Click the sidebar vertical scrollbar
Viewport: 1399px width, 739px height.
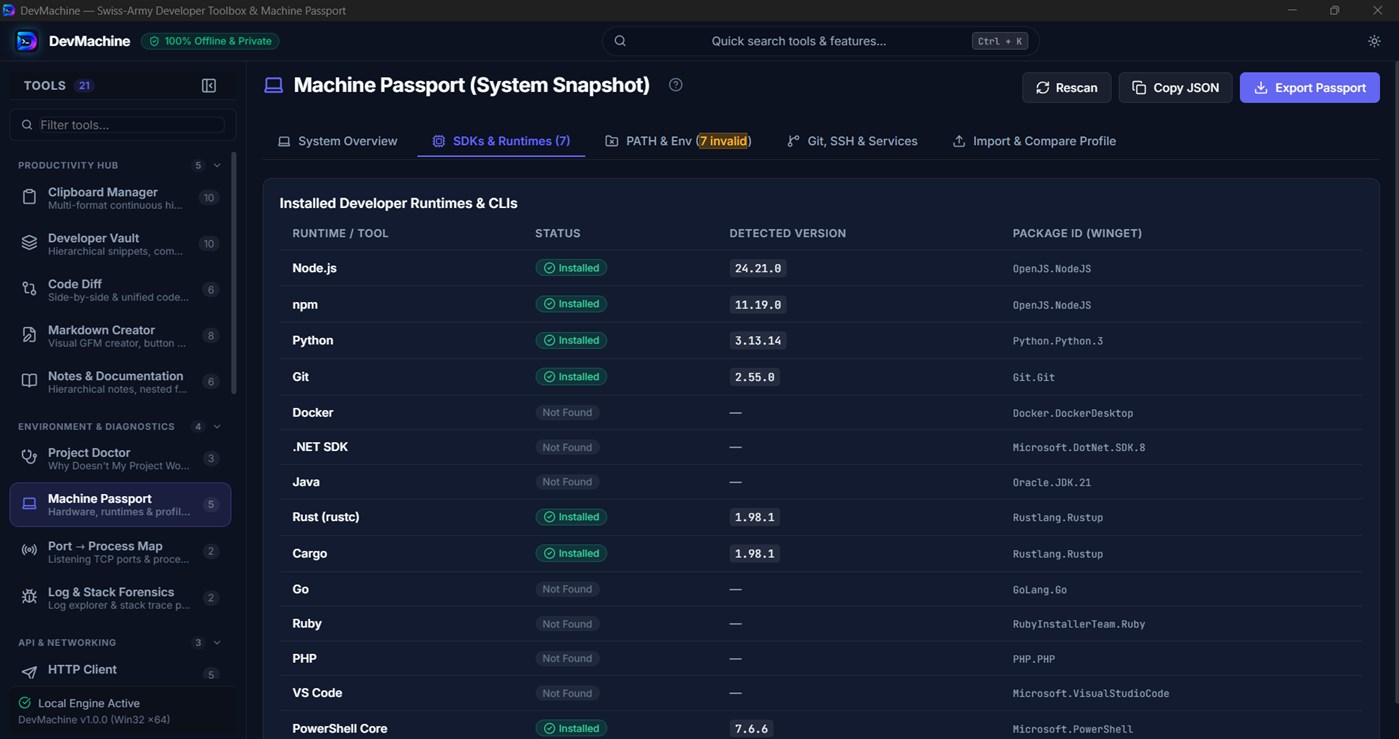234,272
